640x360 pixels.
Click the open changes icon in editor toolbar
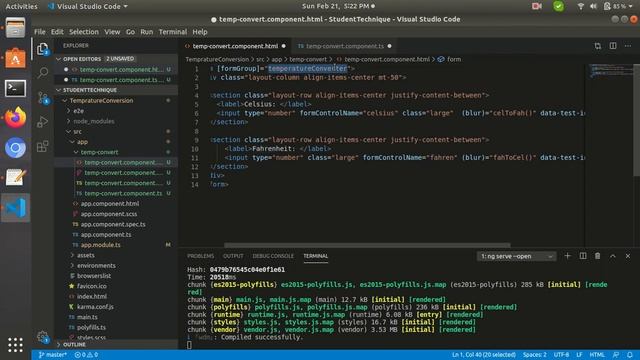[598, 46]
